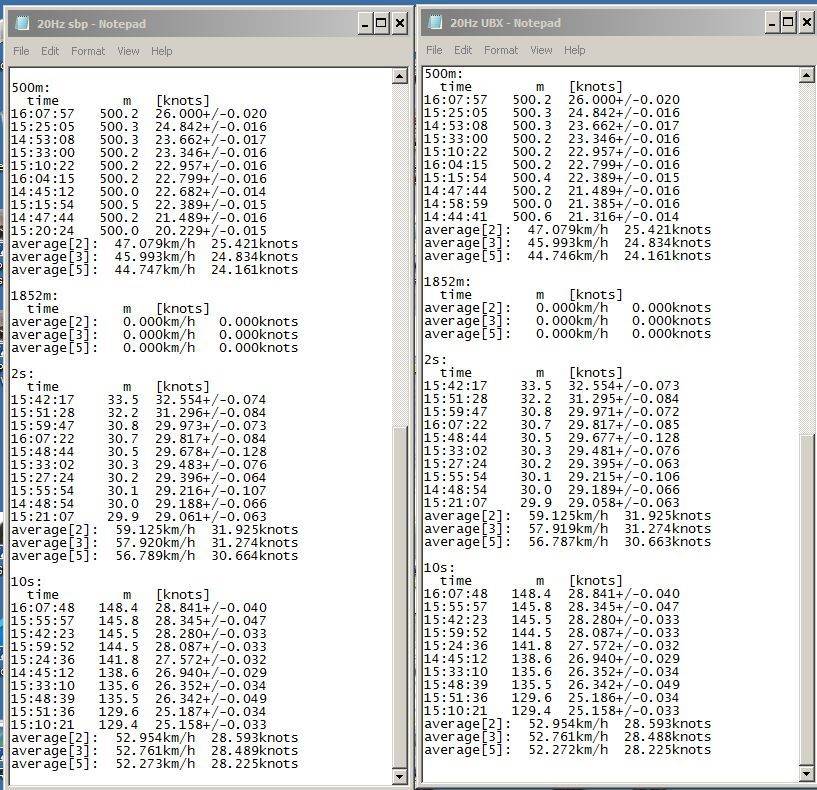Click scroll down arrow in 20Hz sbp window

click(x=400, y=776)
